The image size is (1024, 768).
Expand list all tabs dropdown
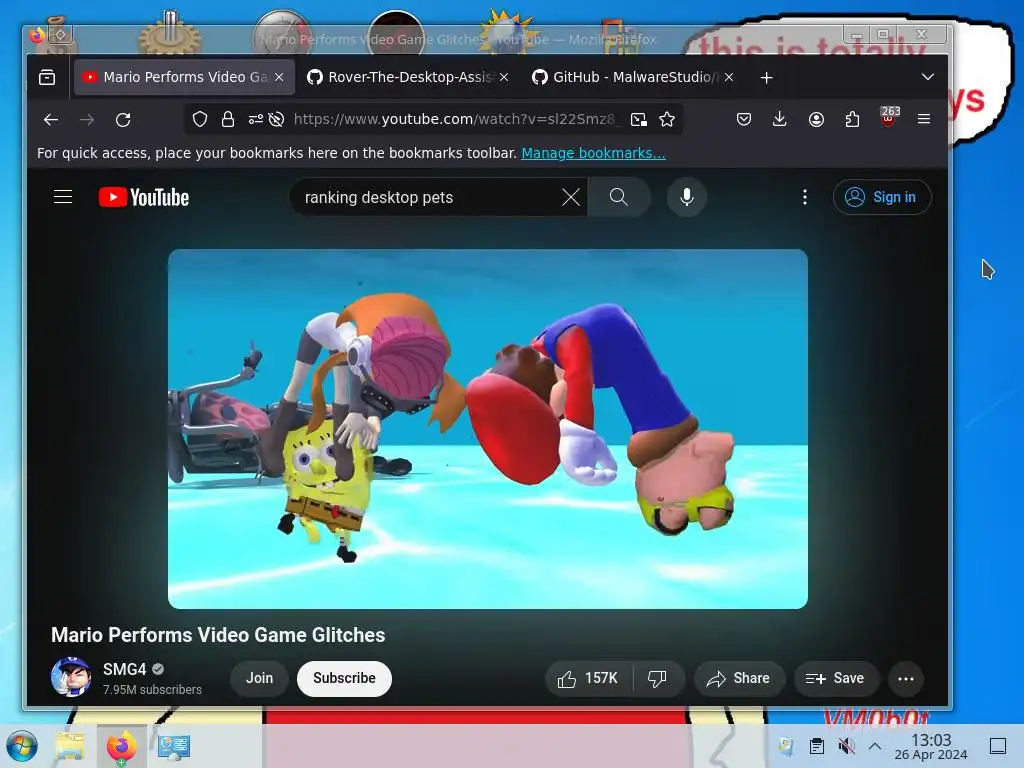point(927,77)
